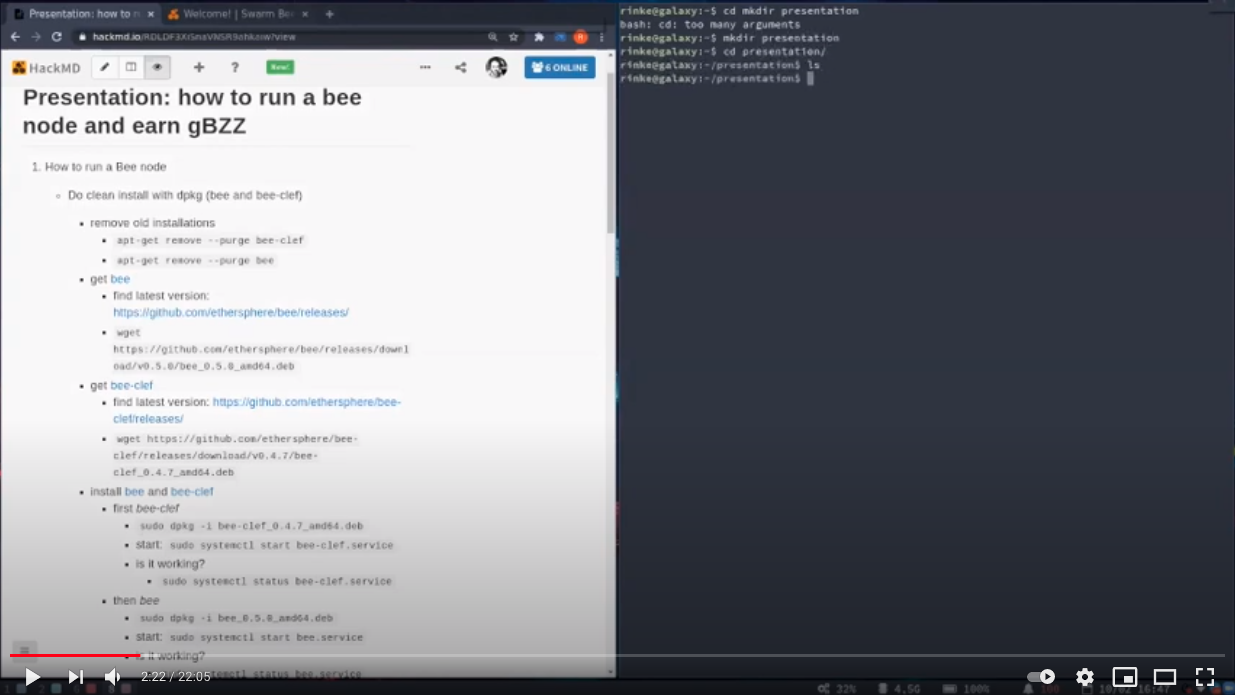This screenshot has height=695, width=1235.
Task: Enable miniplayer mode
Action: click(x=1125, y=677)
